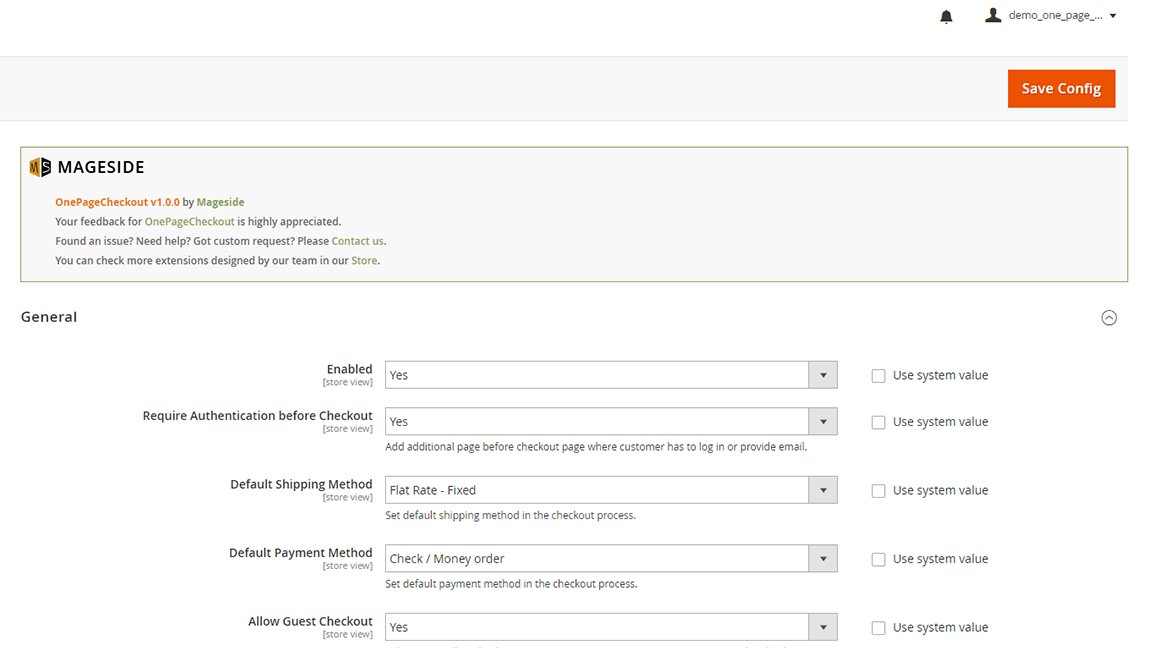Open the Allow Guest Checkout dropdown

611,627
